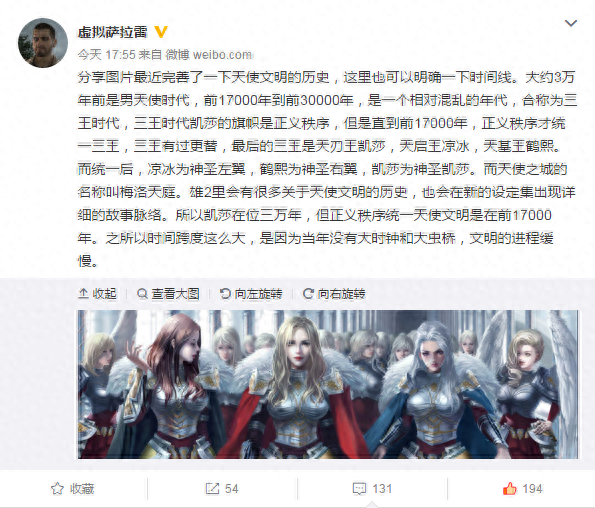Viewport: 595px width, 508px height.
Task: Click the magnifier icon beside 查看大图
Action: 142,294
